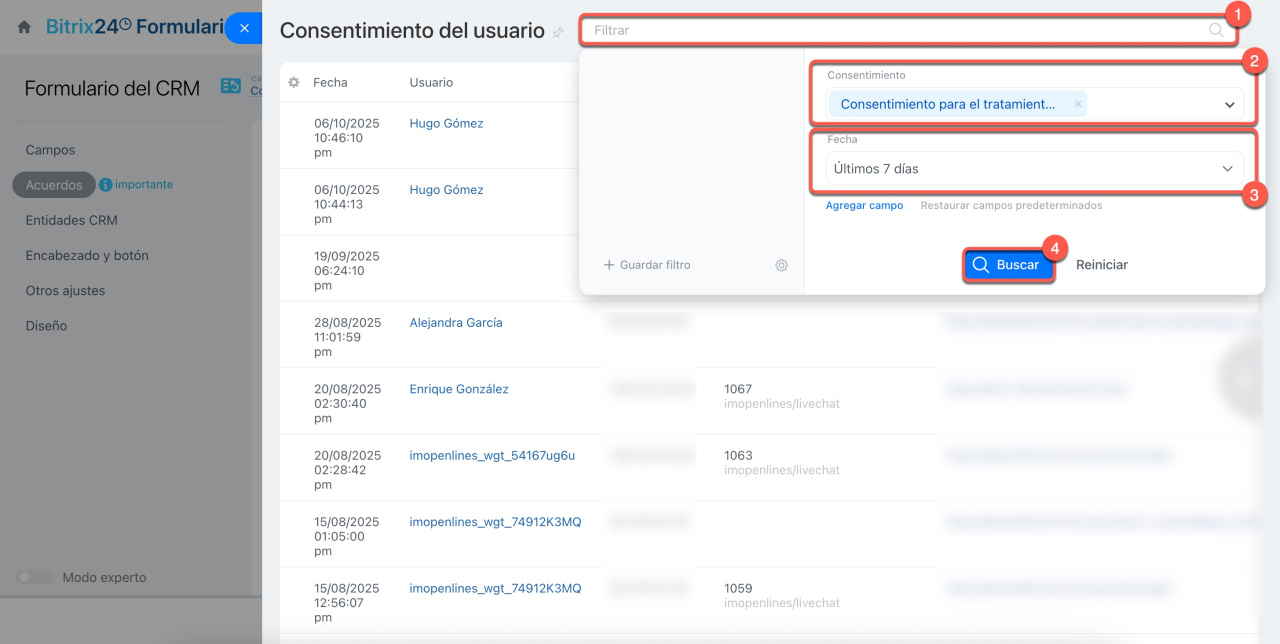Screen dimensions: 1280x644
Task: Click the value 1067 imopenlines/livechat
Action: 782,396
